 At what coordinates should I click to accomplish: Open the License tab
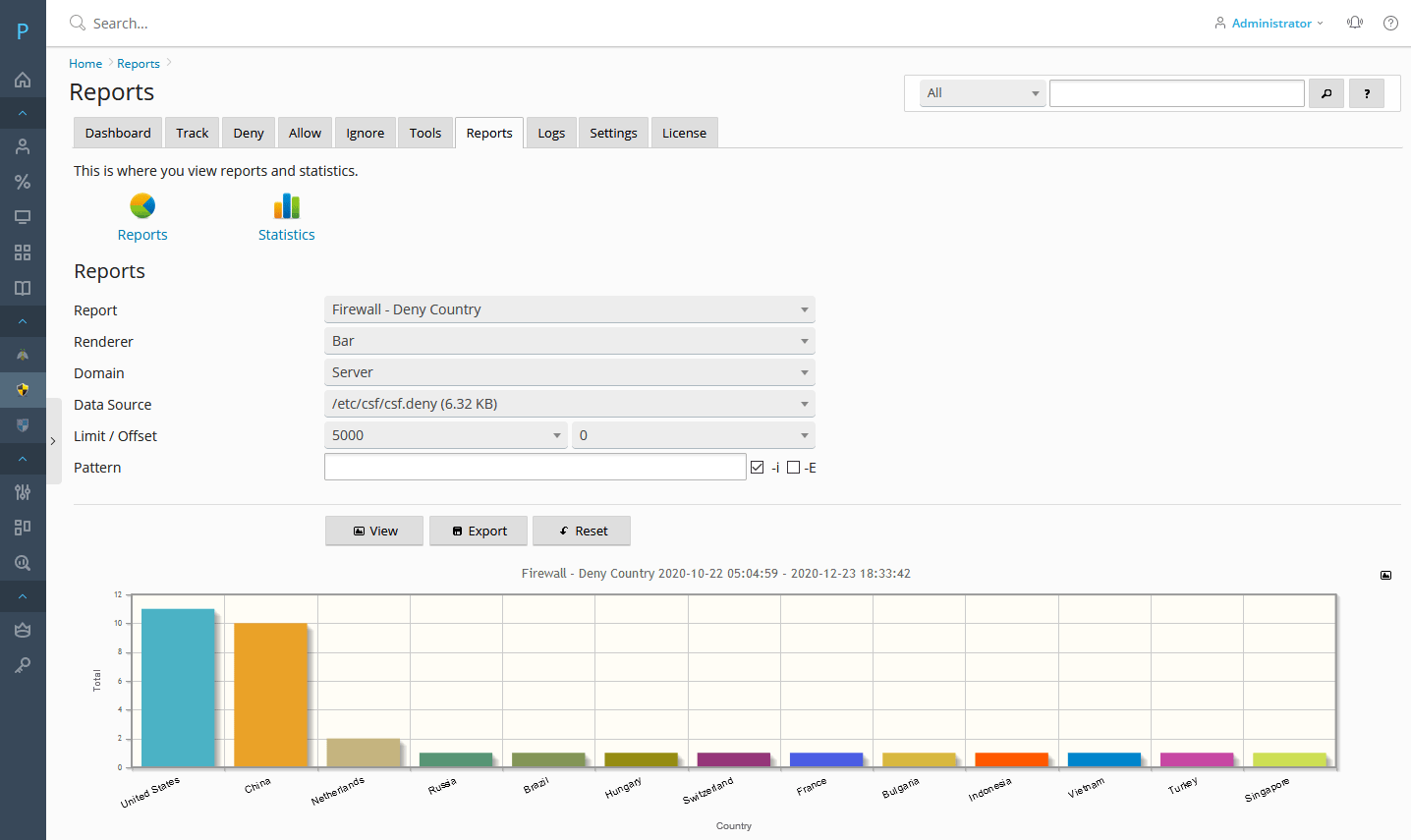click(684, 133)
